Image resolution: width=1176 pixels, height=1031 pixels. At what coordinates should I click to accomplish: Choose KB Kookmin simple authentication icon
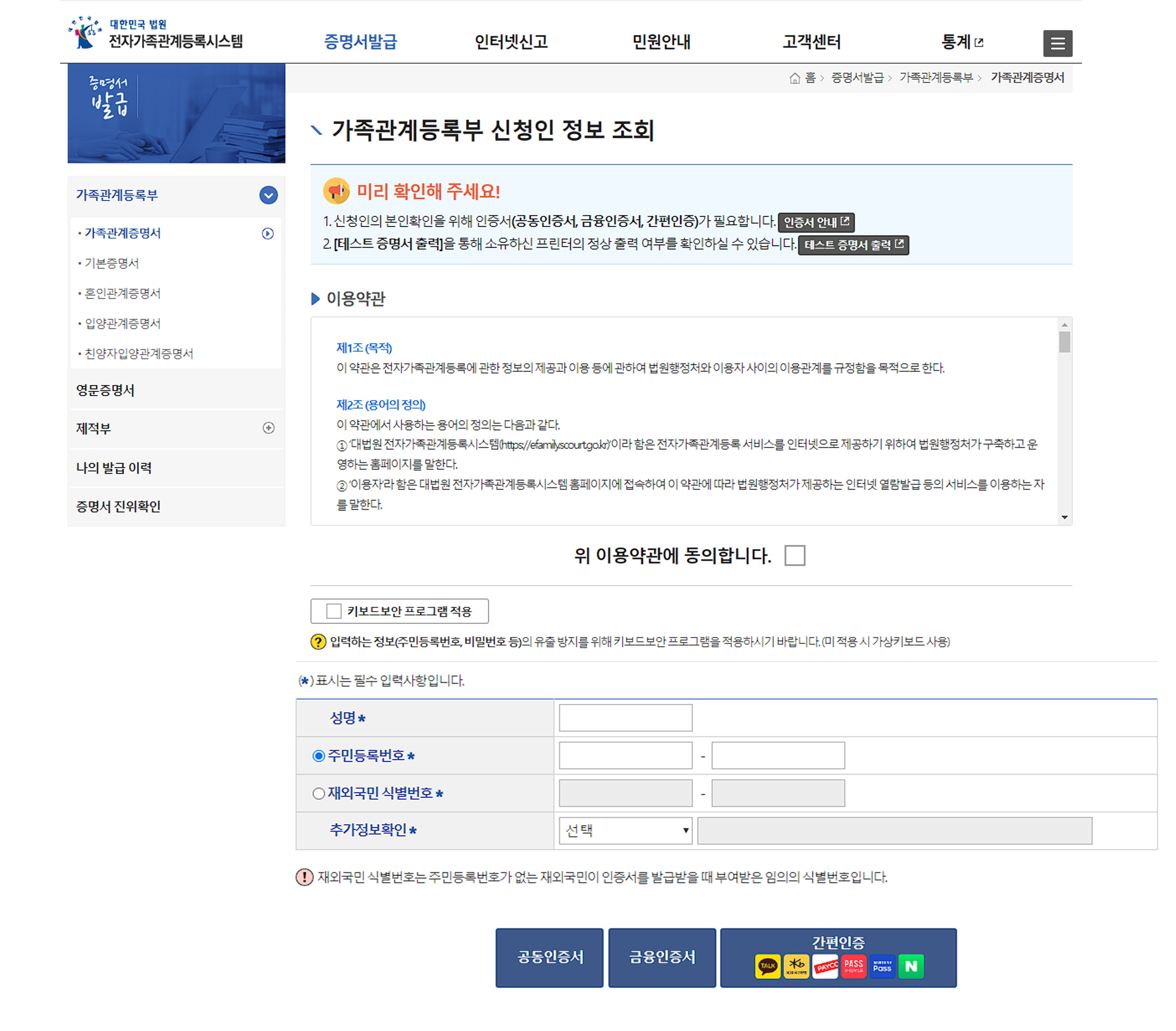(x=796, y=967)
